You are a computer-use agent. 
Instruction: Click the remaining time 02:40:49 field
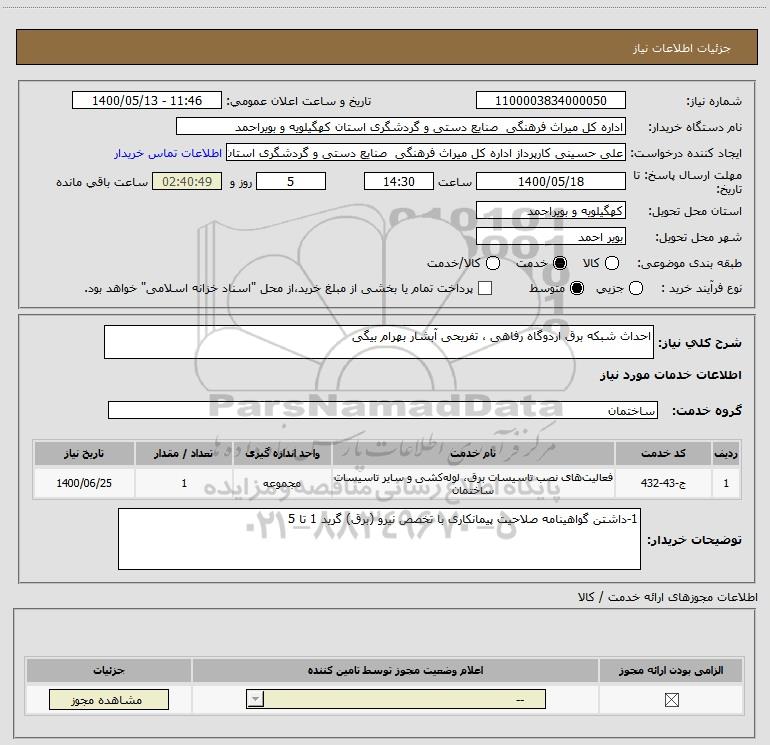(187, 181)
